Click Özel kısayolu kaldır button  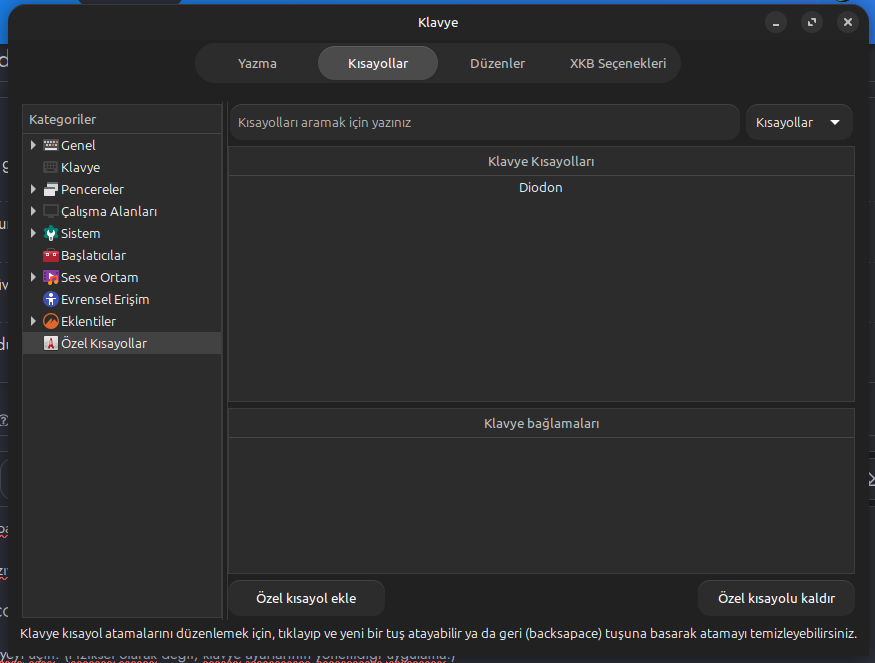click(x=776, y=598)
